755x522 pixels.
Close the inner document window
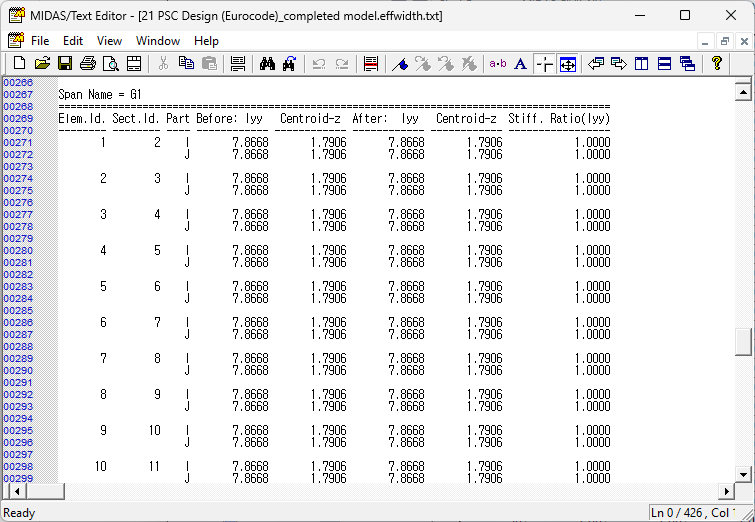[744, 42]
